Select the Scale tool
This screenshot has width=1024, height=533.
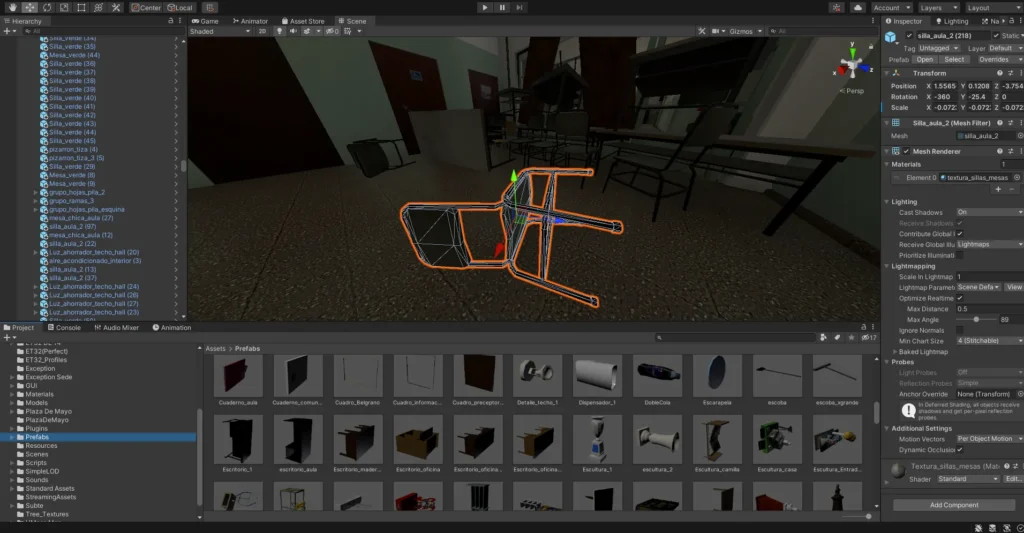tap(64, 7)
